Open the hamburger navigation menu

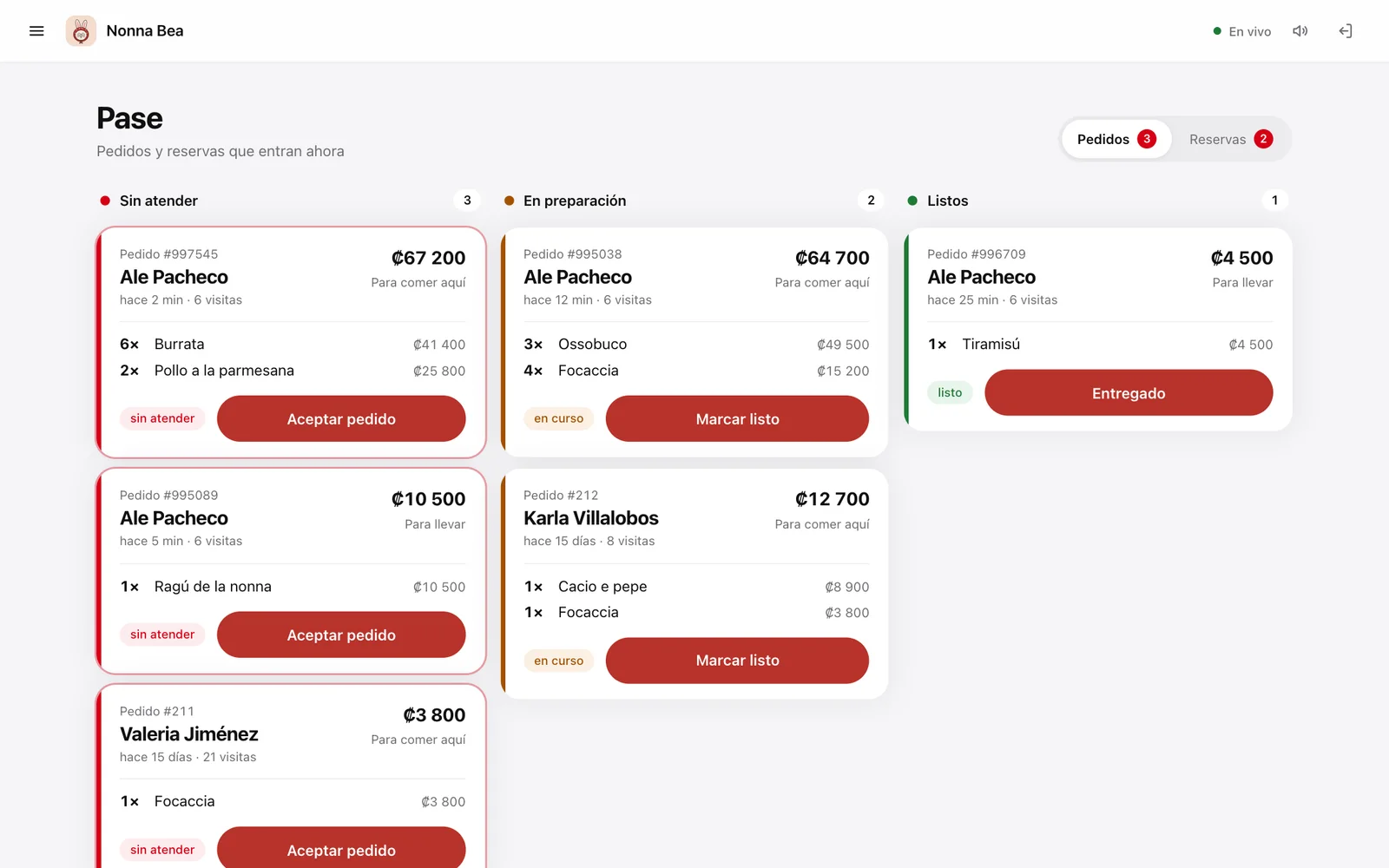(36, 31)
